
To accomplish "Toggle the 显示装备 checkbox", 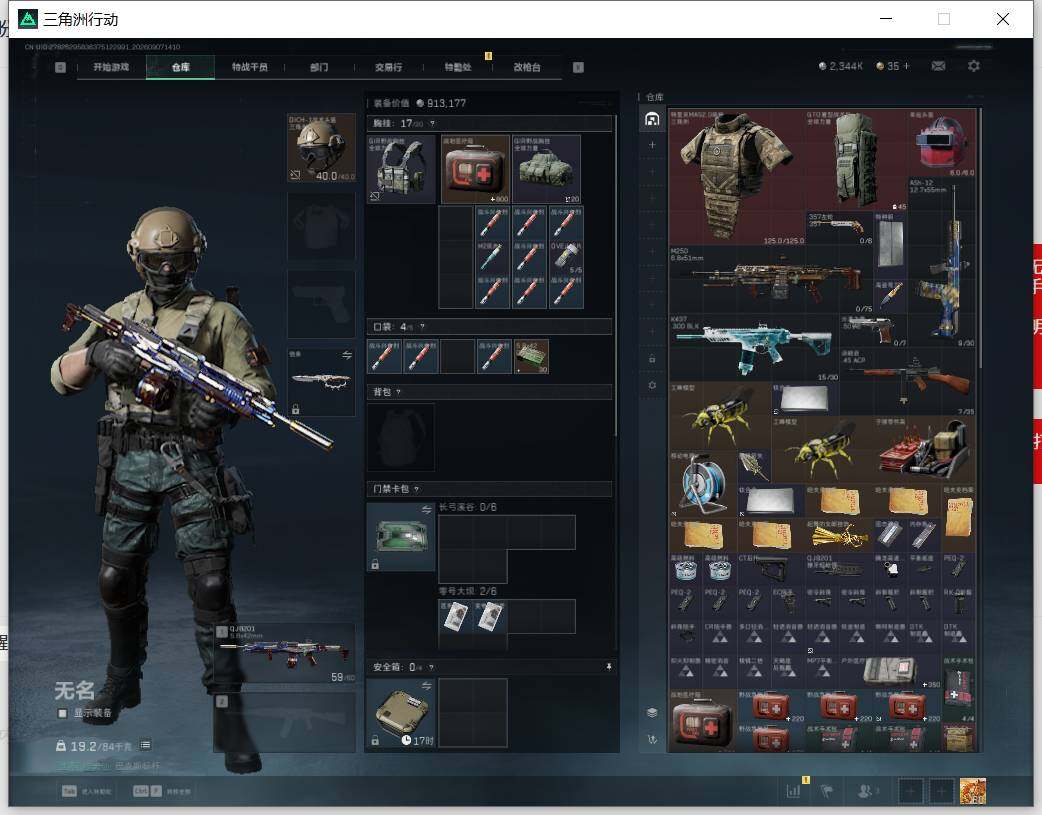I will (x=62, y=713).
